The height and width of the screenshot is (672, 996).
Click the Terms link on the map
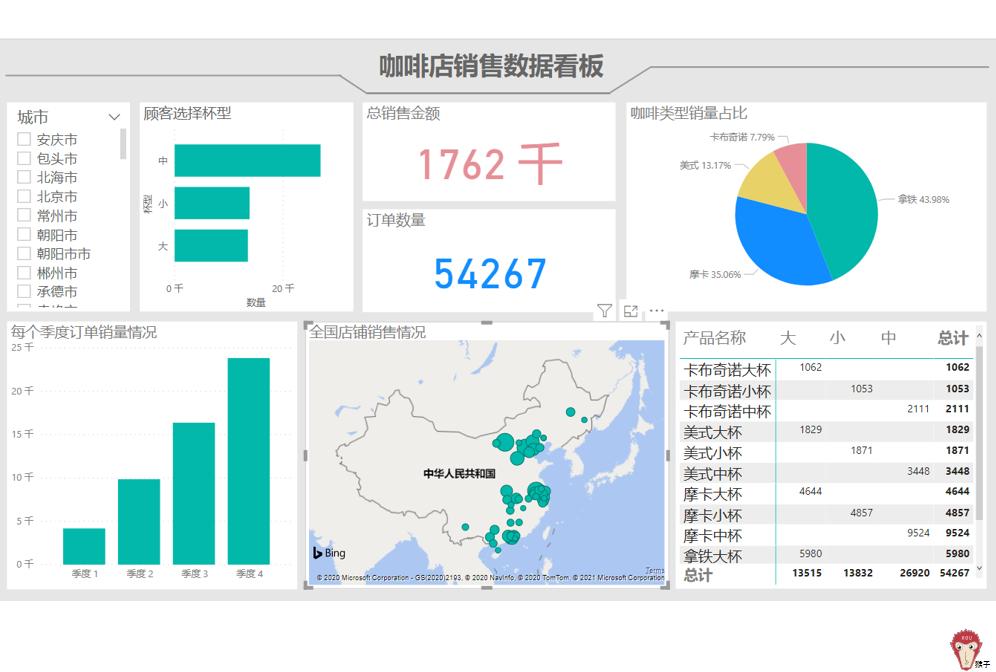tap(654, 567)
